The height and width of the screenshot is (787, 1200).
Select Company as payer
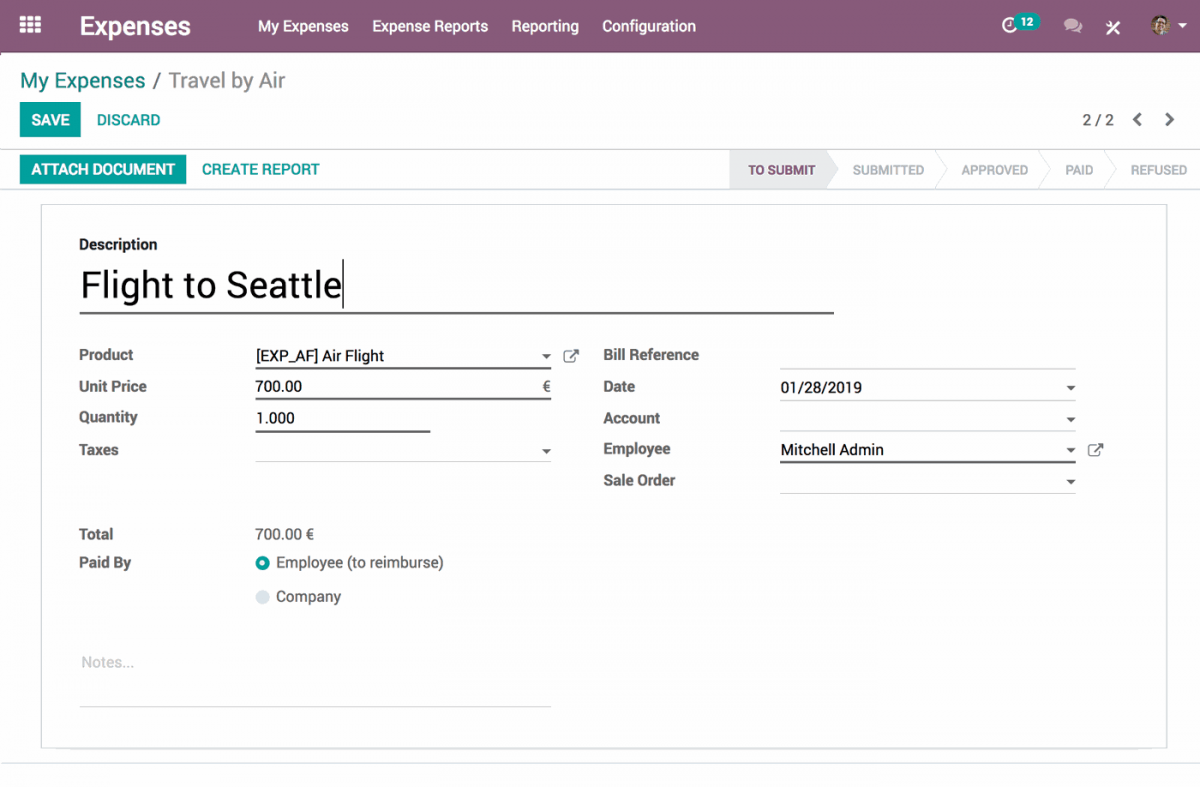pyautogui.click(x=262, y=597)
